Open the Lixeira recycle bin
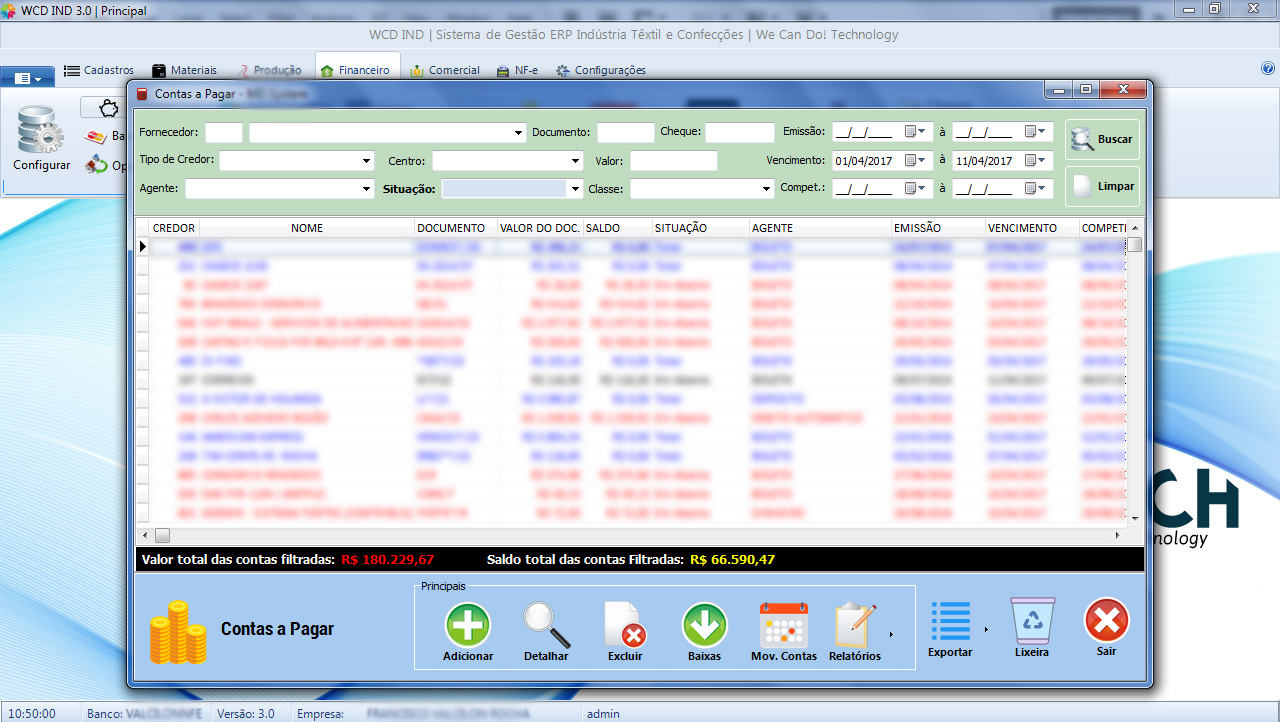Screen dimensions: 1280x722 1031,621
